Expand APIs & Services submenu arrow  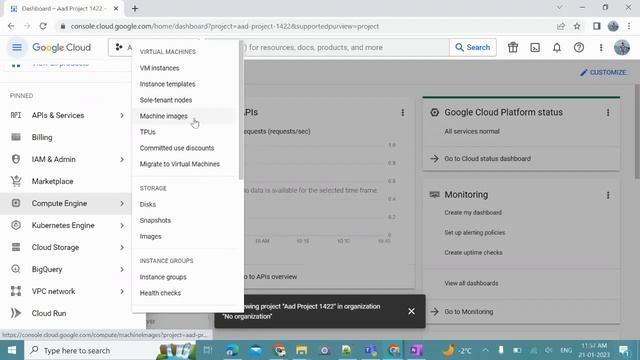coord(122,116)
